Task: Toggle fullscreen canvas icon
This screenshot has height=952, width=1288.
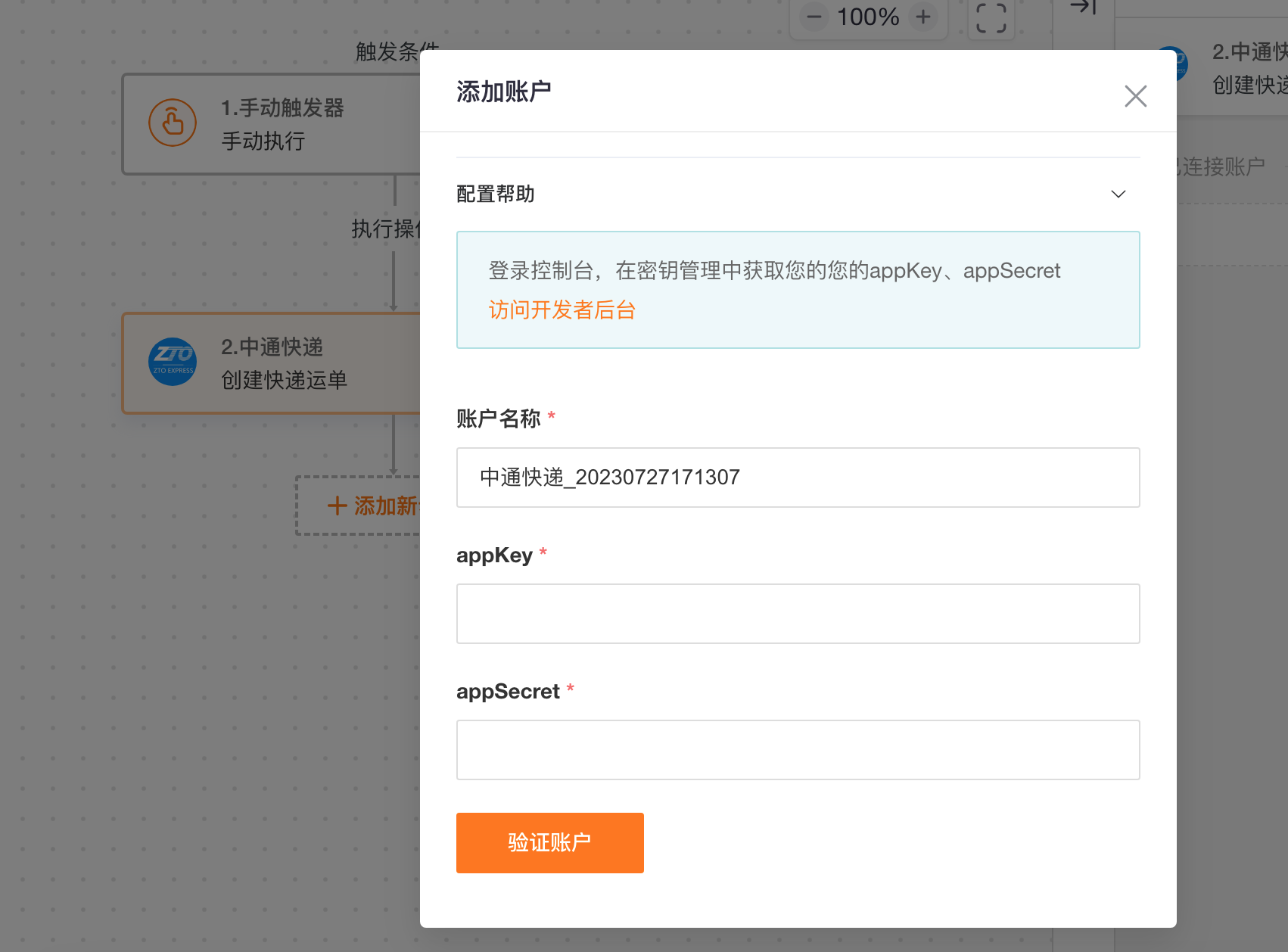Action: click(x=991, y=17)
